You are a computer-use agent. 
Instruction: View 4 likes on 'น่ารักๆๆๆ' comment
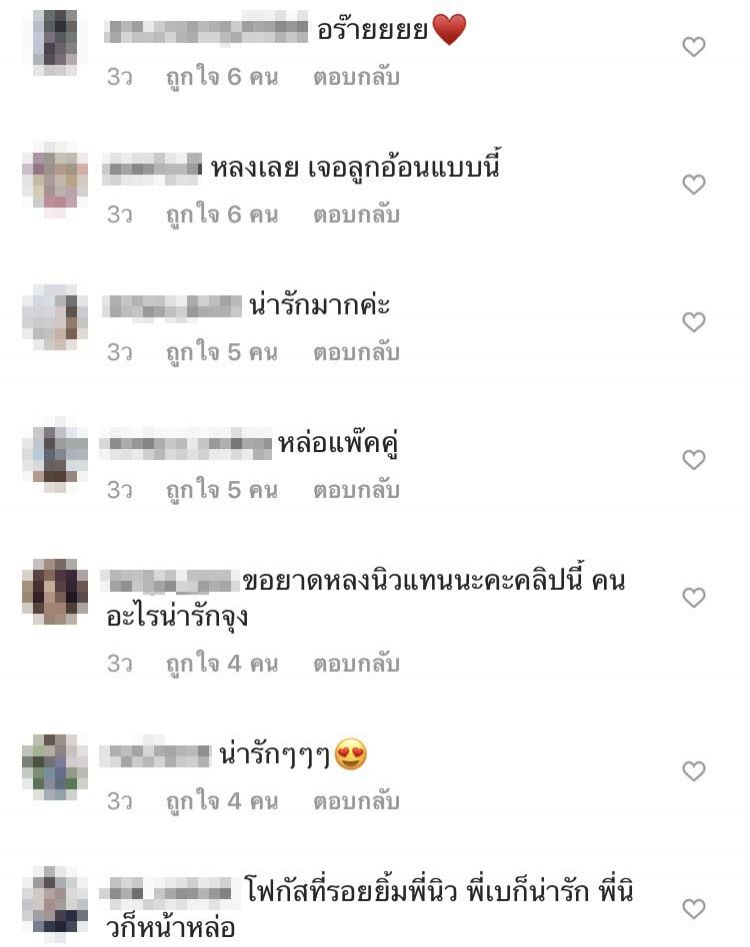[x=222, y=803]
